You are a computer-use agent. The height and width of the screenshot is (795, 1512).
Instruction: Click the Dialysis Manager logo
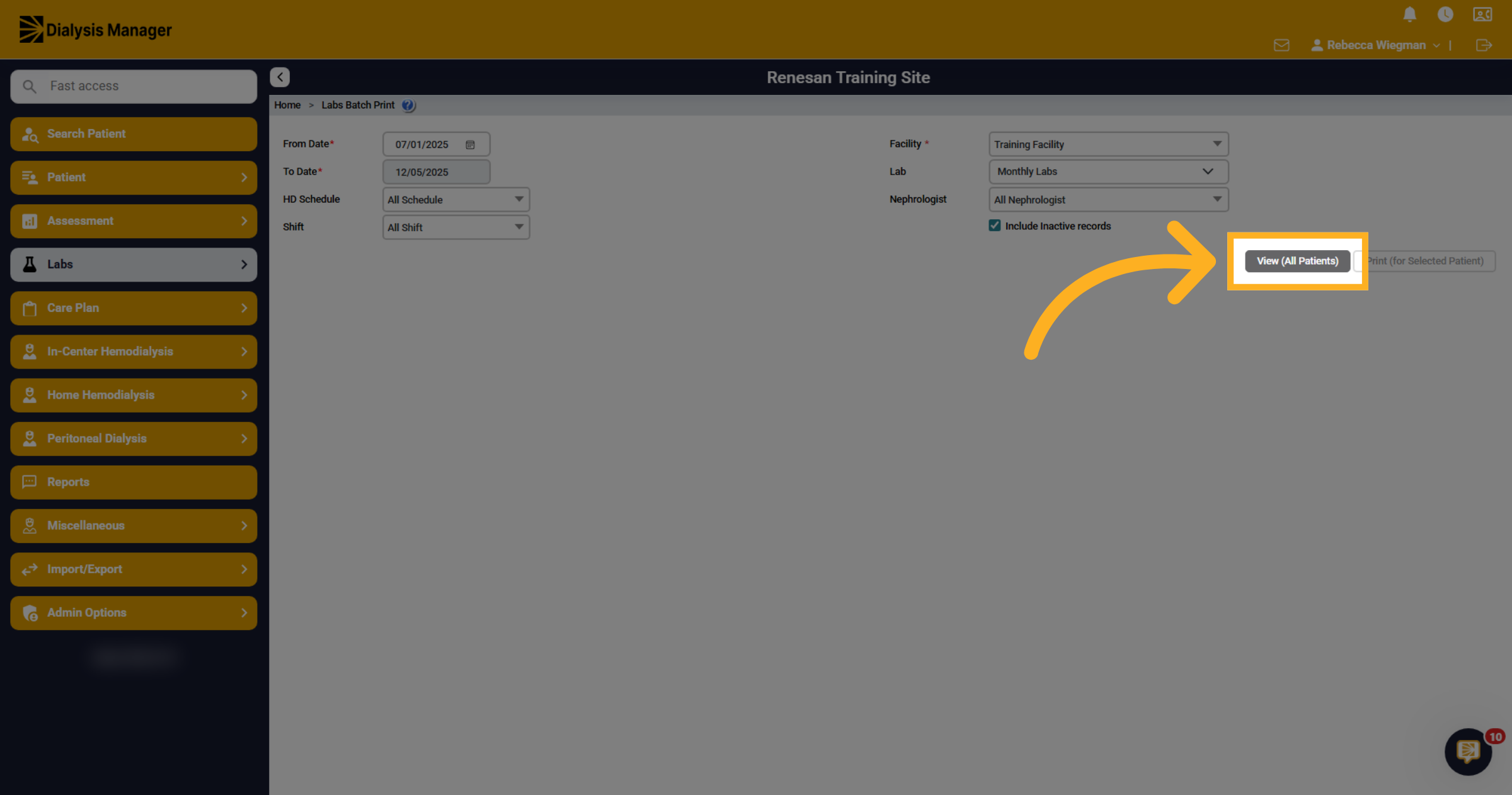(95, 30)
